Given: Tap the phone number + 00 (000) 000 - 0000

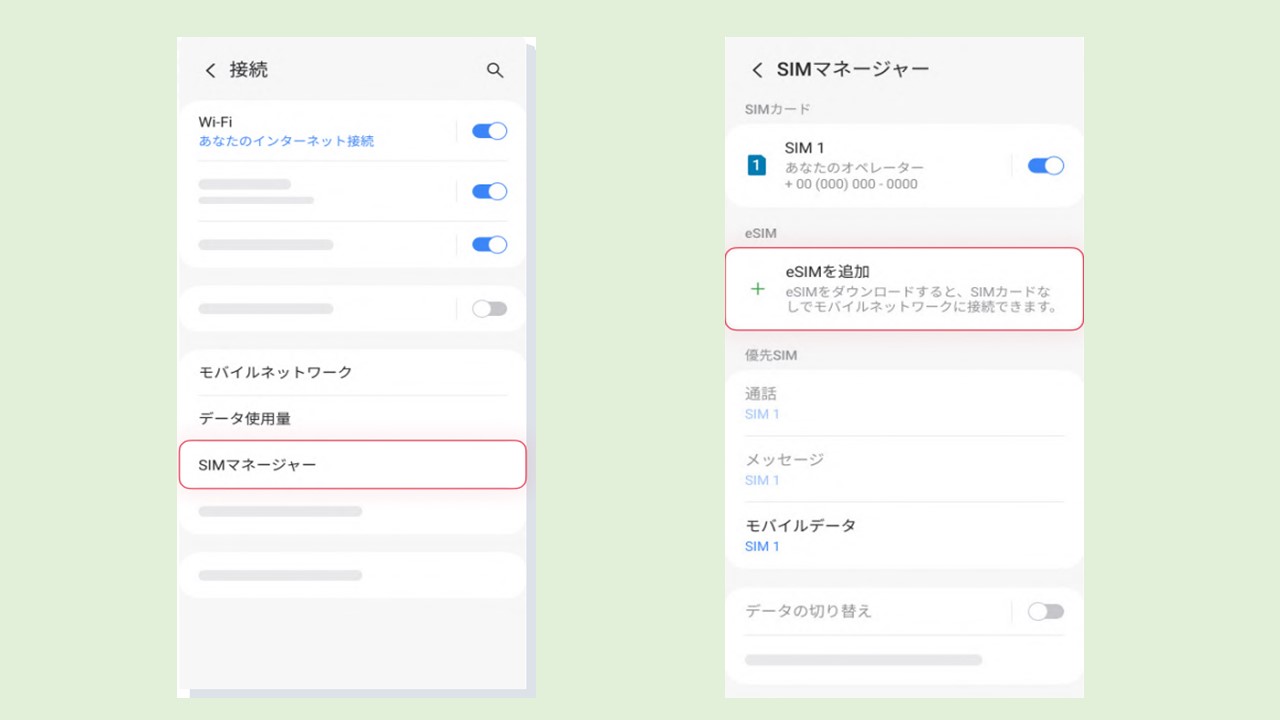Looking at the screenshot, I should pyautogui.click(x=851, y=184).
